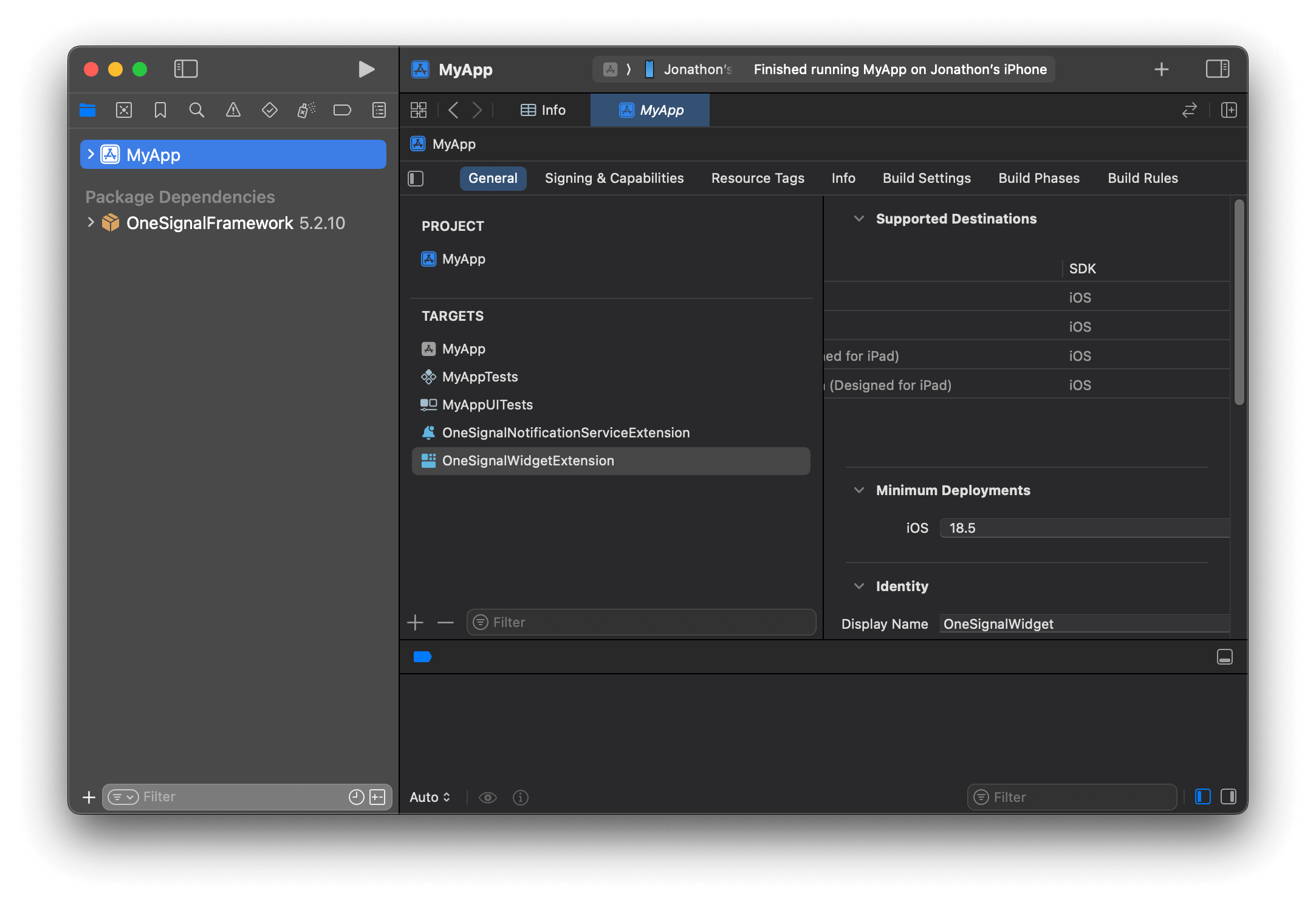Toggle the left navigator sidebar

click(186, 69)
